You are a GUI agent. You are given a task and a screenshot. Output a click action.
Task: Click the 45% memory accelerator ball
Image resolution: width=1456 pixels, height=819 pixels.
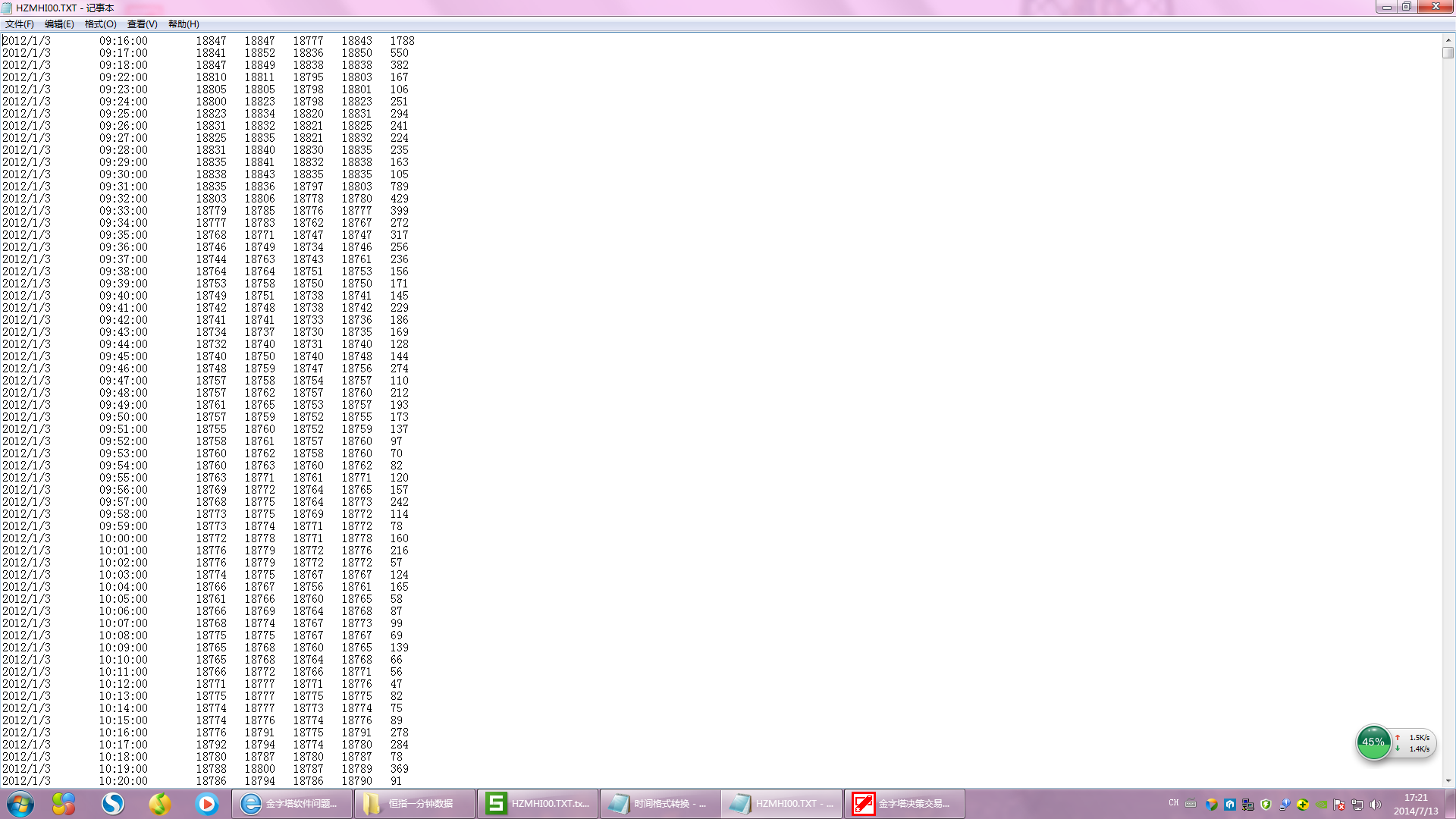tap(1373, 742)
